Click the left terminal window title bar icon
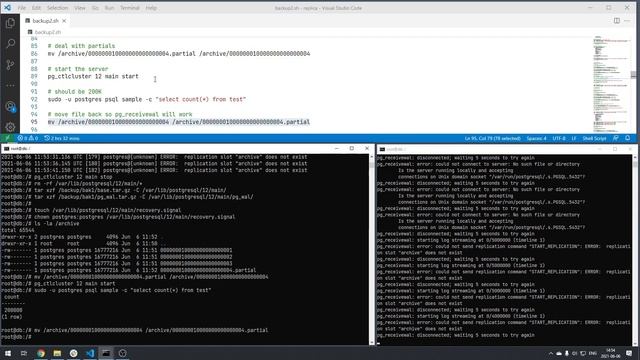Image resolution: width=640 pixels, height=360 pixels. (7, 149)
